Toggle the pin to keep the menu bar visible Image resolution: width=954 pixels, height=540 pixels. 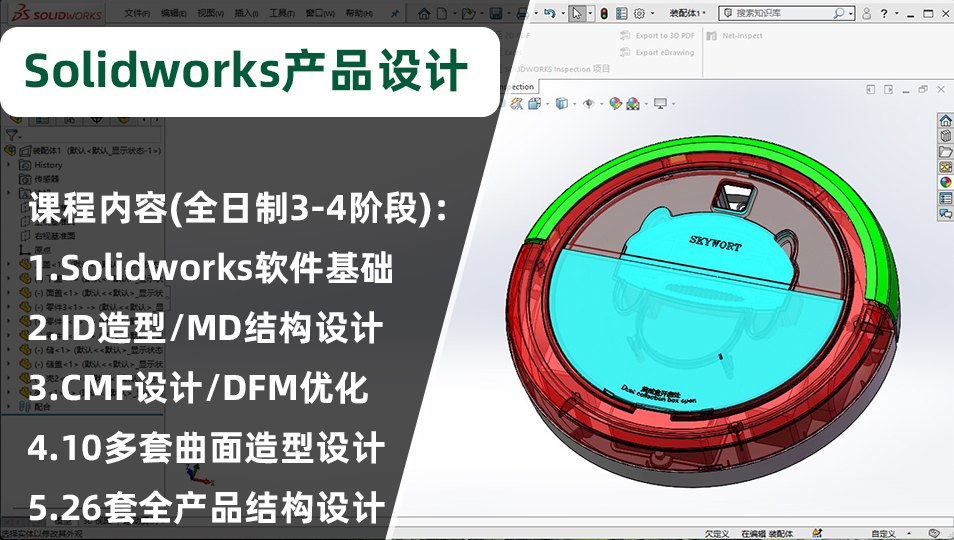pos(394,13)
